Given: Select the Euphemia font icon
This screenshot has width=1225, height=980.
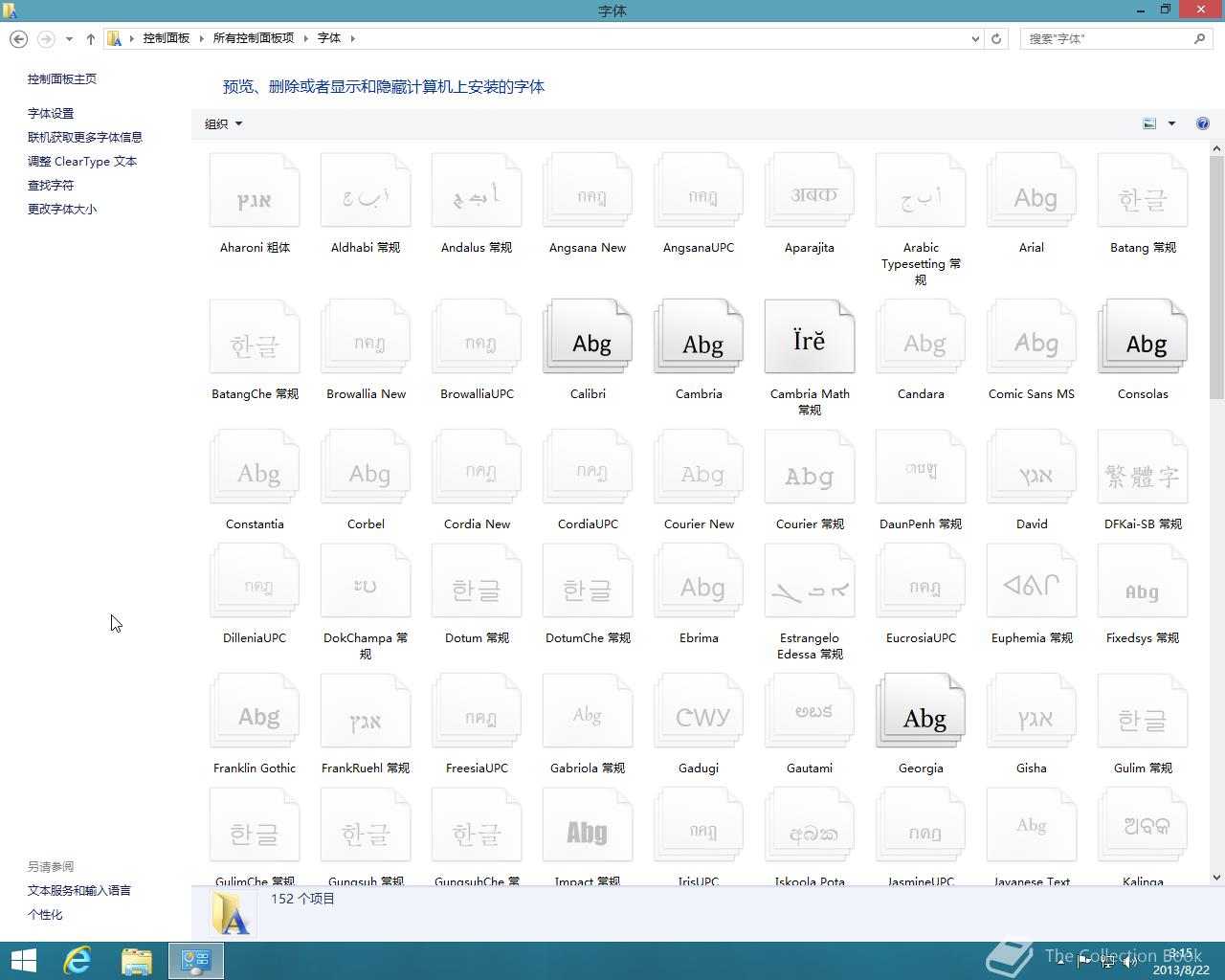Looking at the screenshot, I should (x=1032, y=581).
